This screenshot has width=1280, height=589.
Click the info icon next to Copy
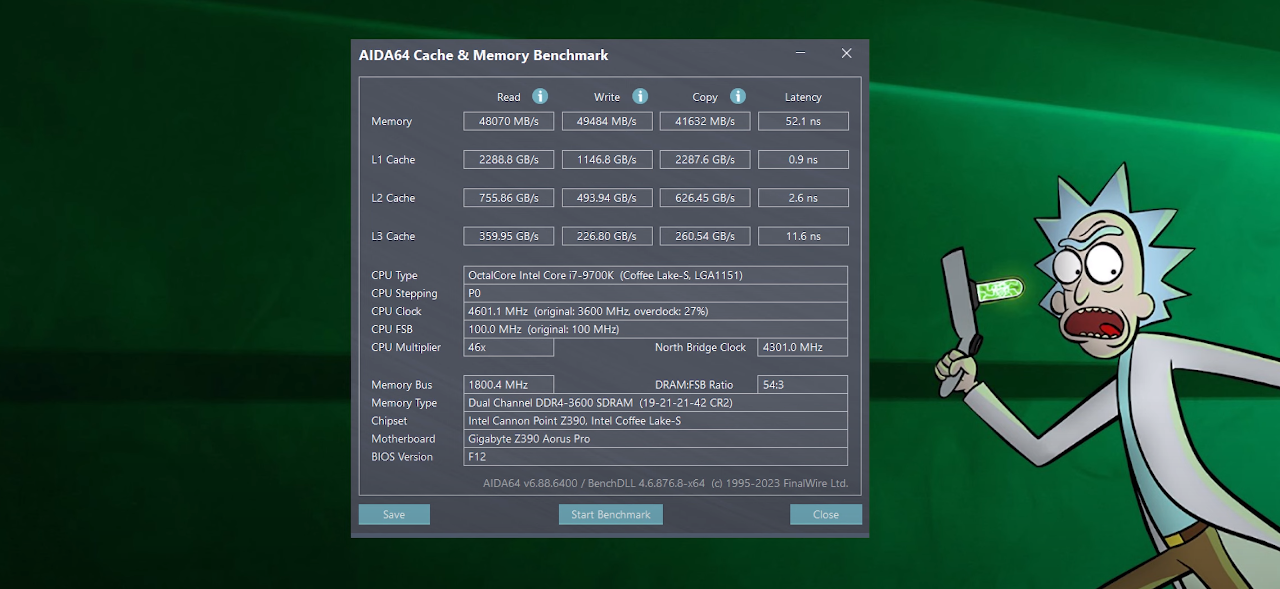point(738,96)
